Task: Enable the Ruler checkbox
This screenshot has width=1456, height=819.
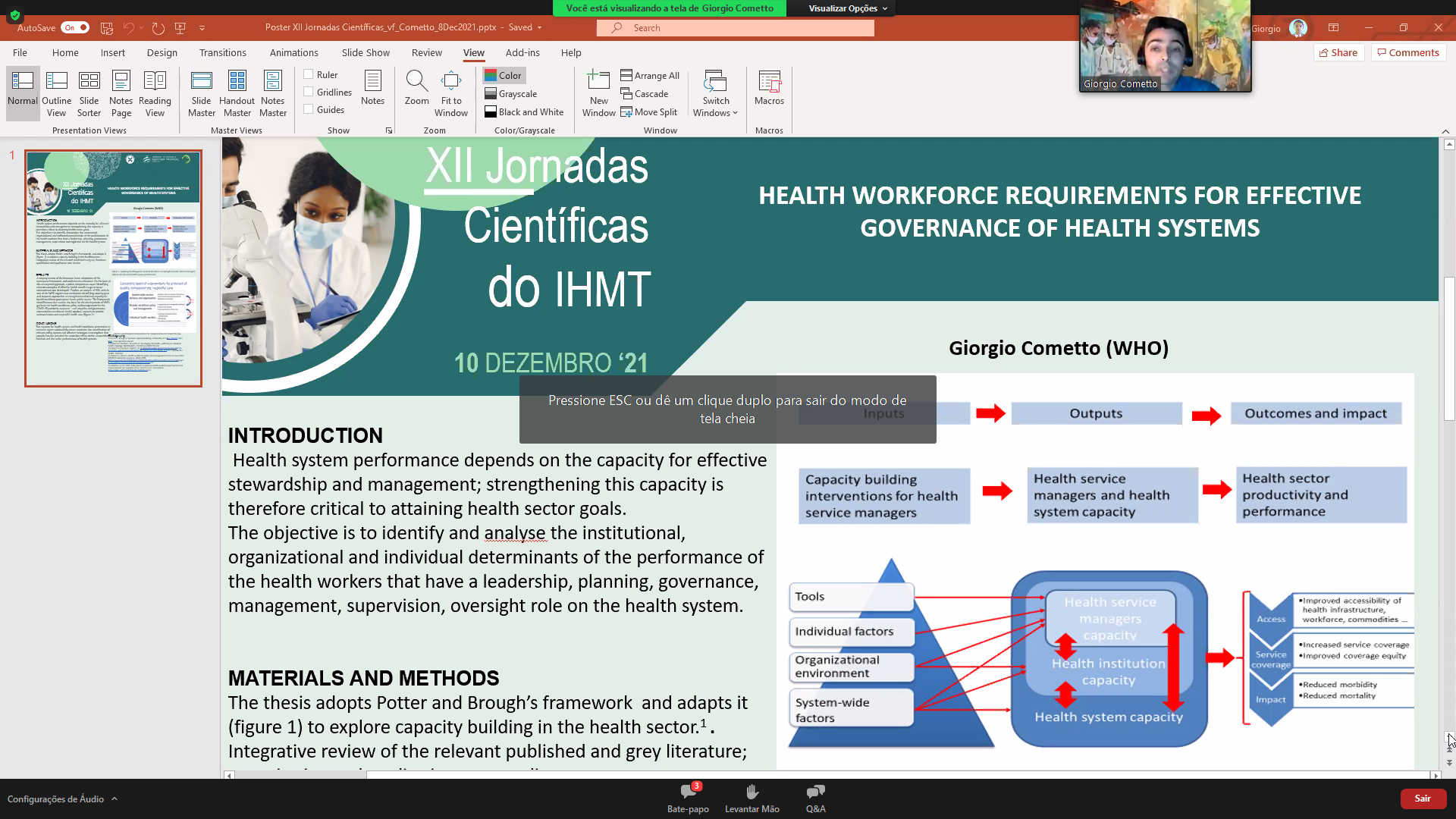Action: coord(309,74)
